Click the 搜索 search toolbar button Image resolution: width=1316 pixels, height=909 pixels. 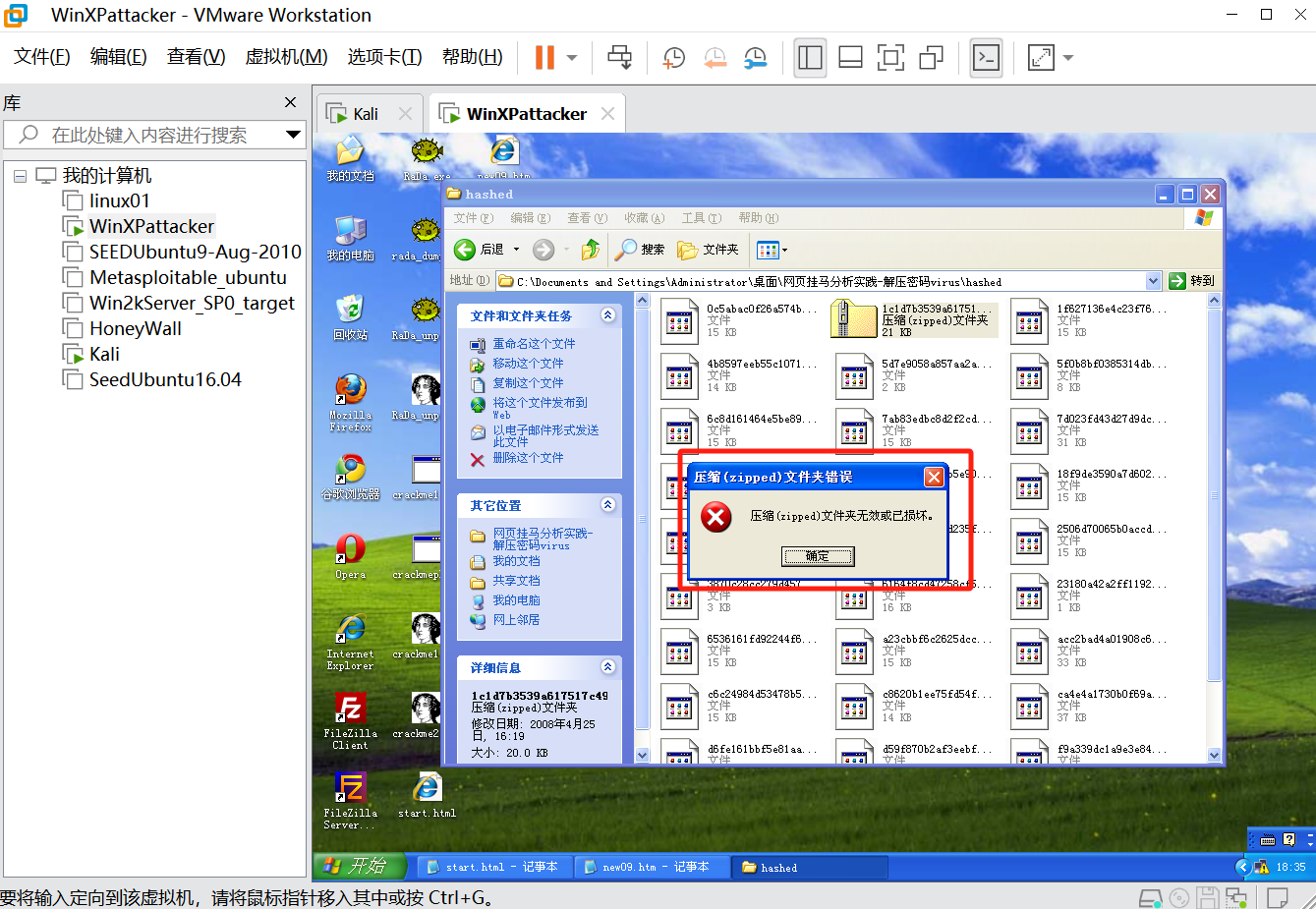(x=640, y=250)
